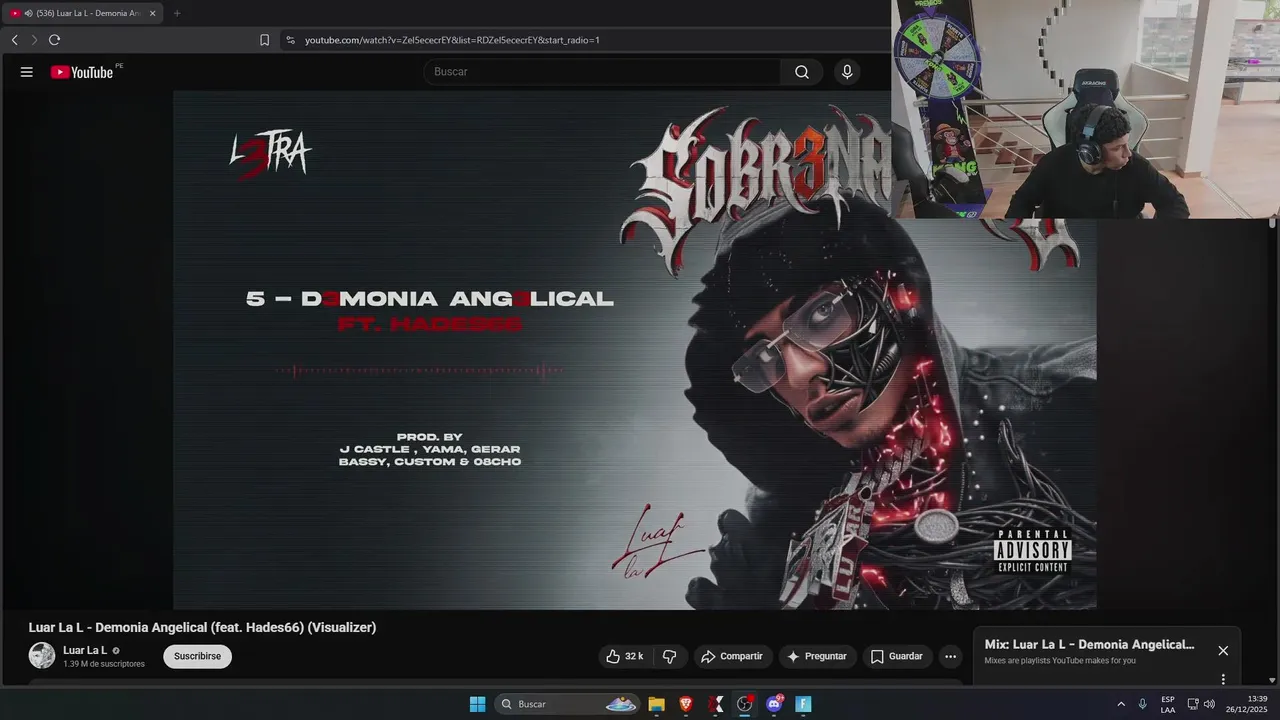Viewport: 1280px width, 720px height.
Task: Start voice search with microphone icon
Action: coord(847,72)
